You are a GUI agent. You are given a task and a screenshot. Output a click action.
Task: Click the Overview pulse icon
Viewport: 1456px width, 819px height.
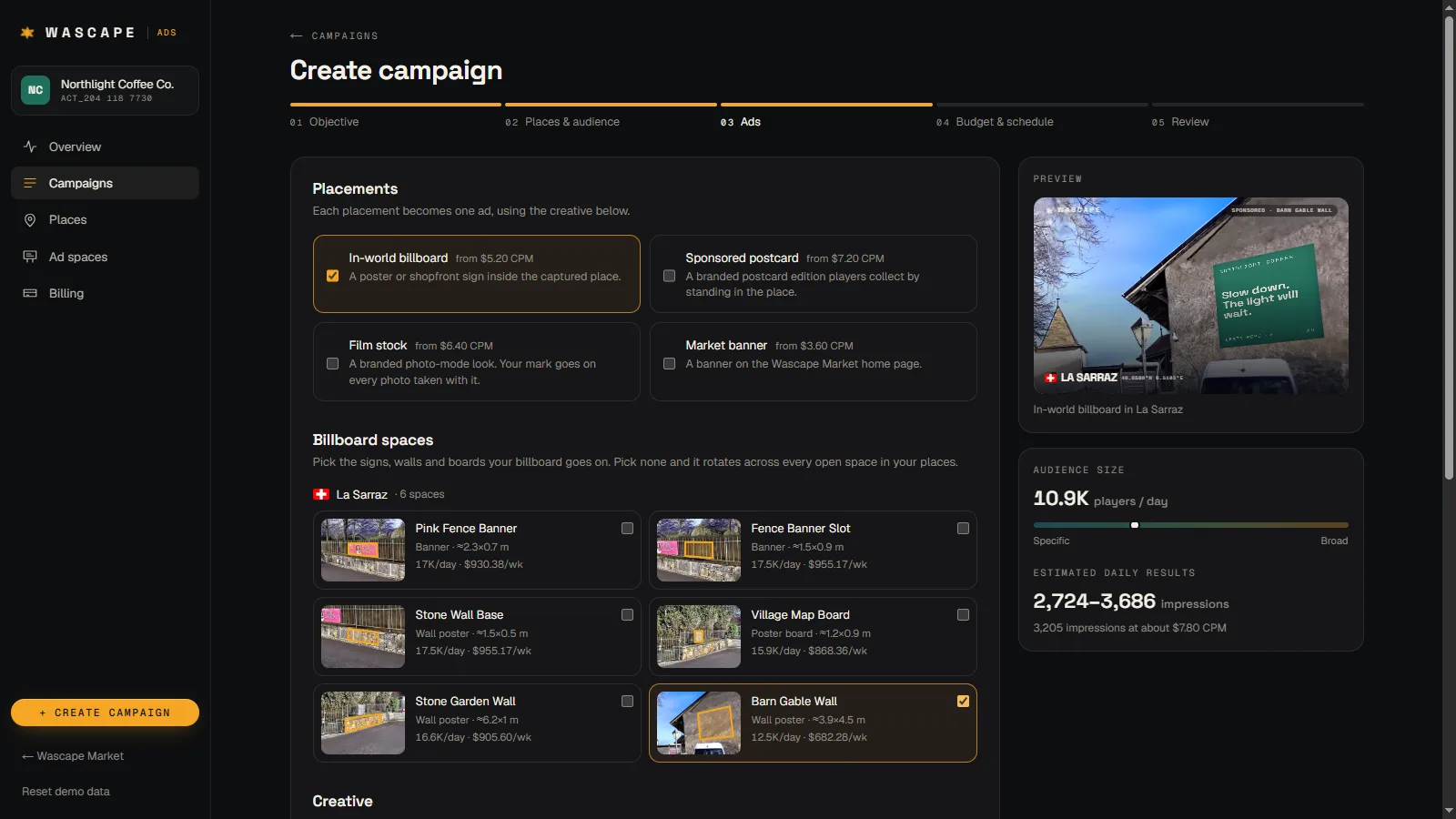30,147
